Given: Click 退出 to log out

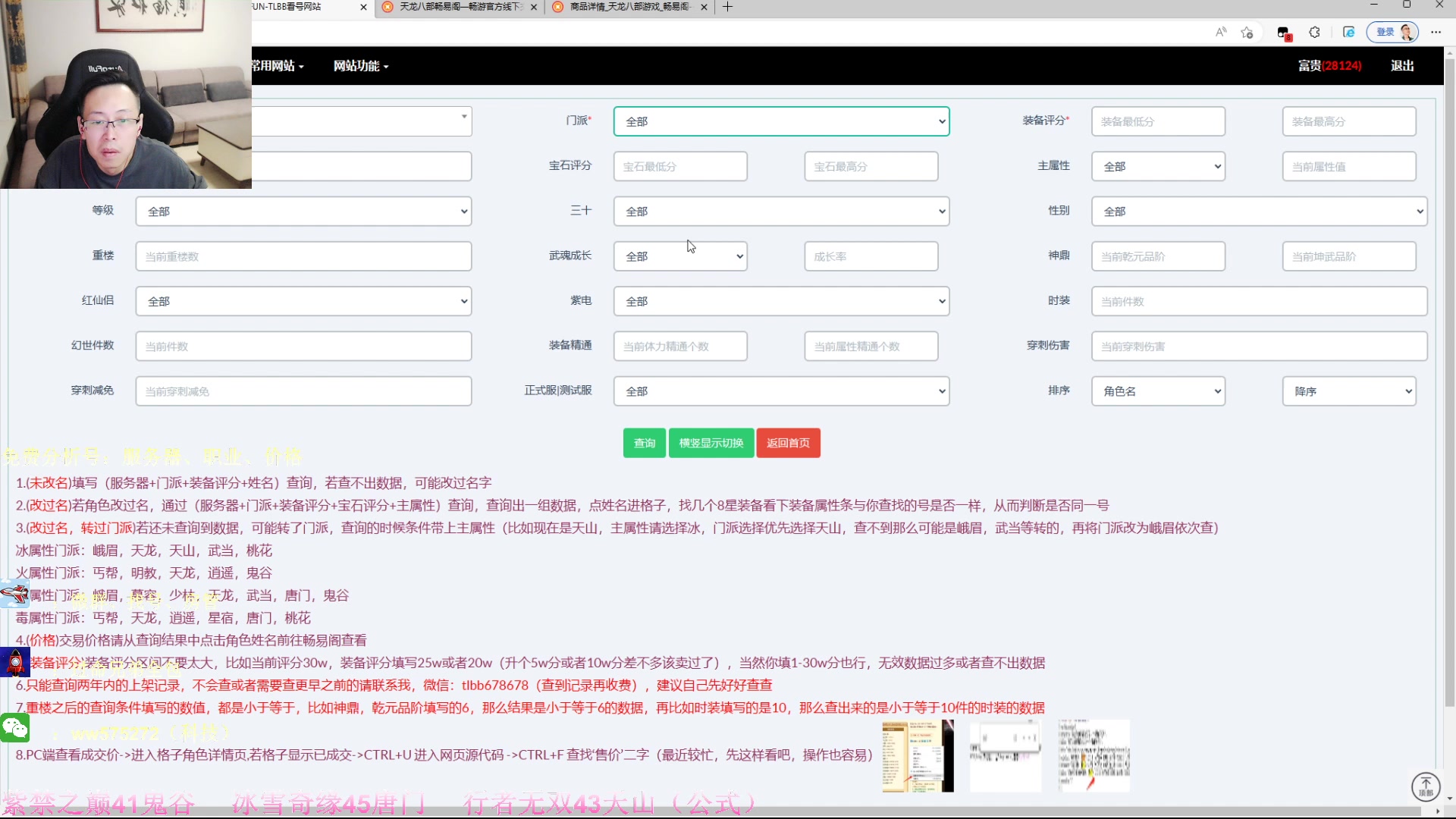Looking at the screenshot, I should pyautogui.click(x=1402, y=66).
